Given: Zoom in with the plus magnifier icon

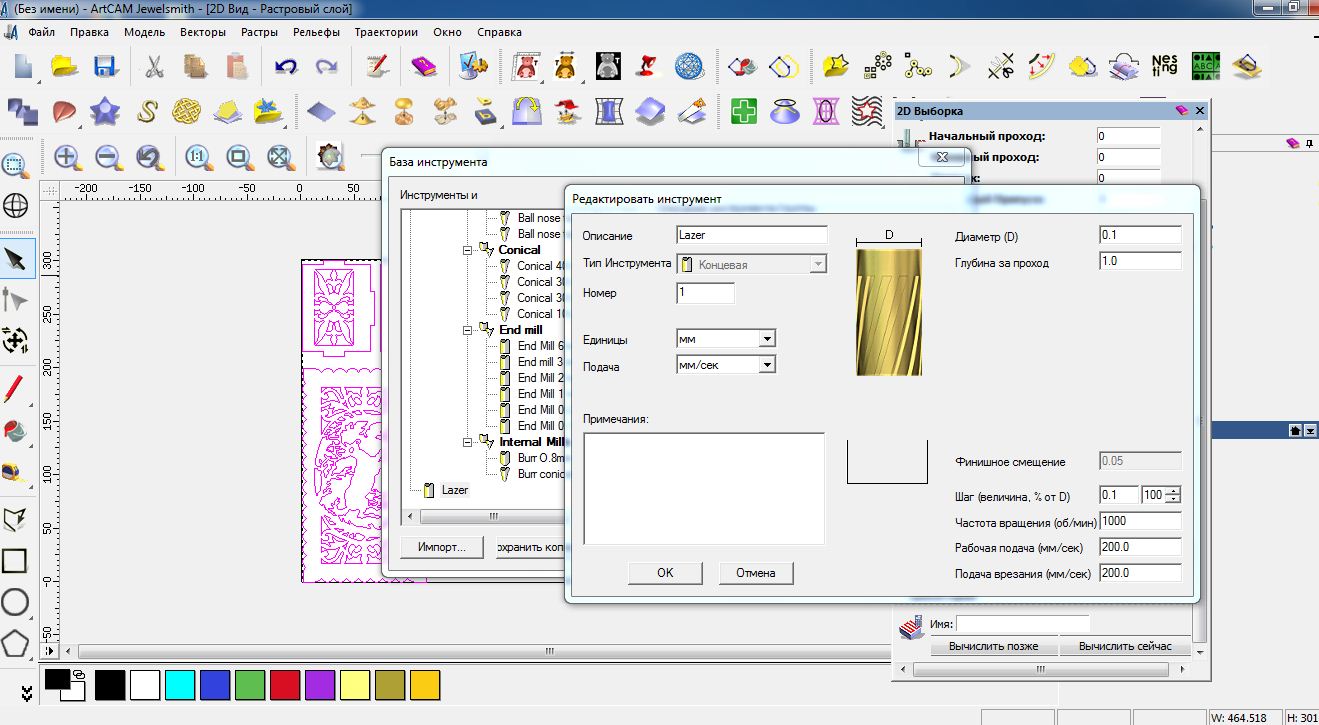Looking at the screenshot, I should coord(67,157).
